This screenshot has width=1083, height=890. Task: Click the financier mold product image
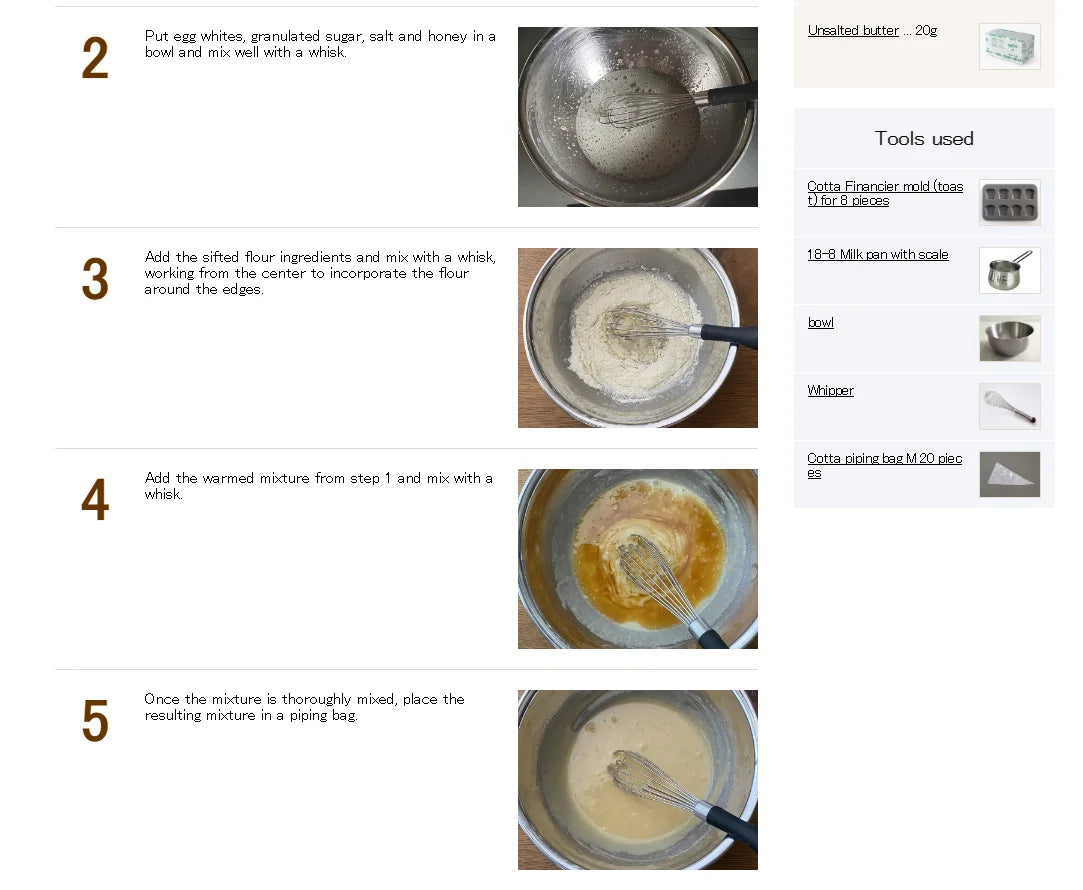click(x=1010, y=202)
